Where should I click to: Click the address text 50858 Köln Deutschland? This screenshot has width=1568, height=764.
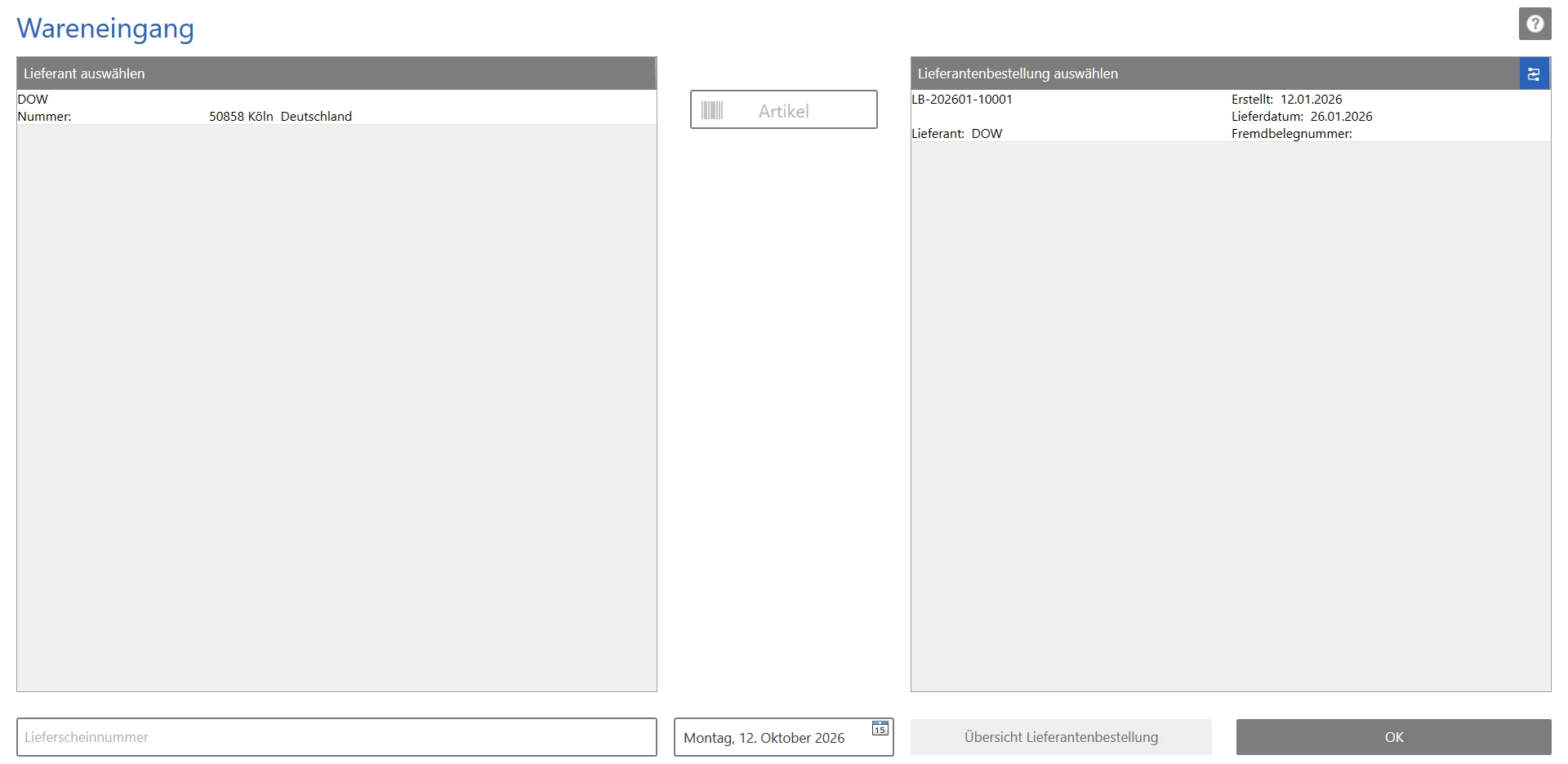pos(280,117)
